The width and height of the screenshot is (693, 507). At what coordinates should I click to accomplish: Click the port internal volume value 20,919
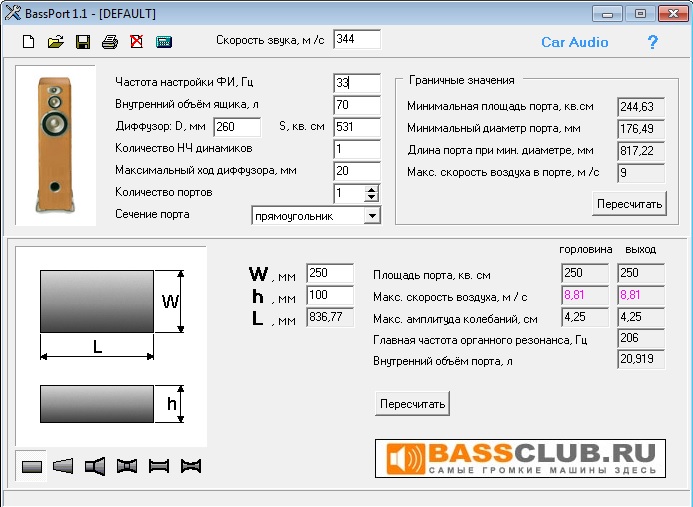641,359
